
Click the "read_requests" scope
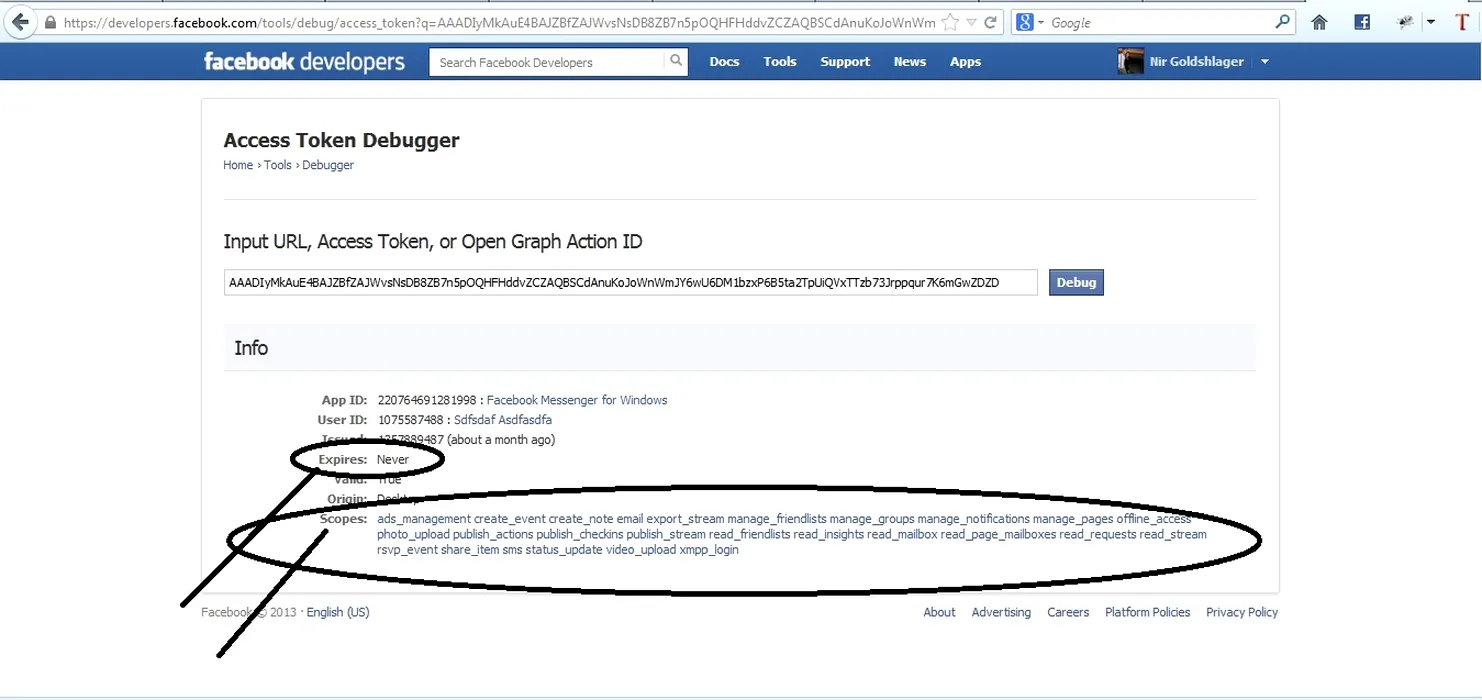(1098, 535)
